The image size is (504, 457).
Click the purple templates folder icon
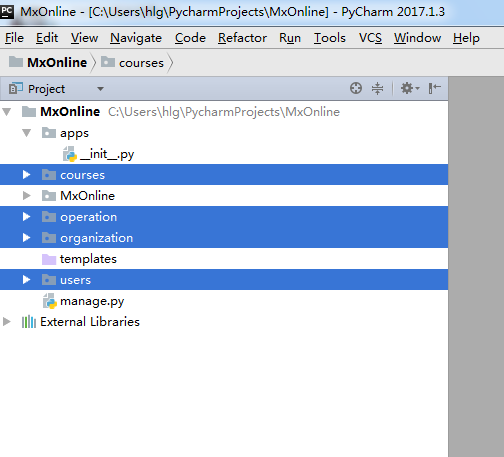pyautogui.click(x=49, y=259)
